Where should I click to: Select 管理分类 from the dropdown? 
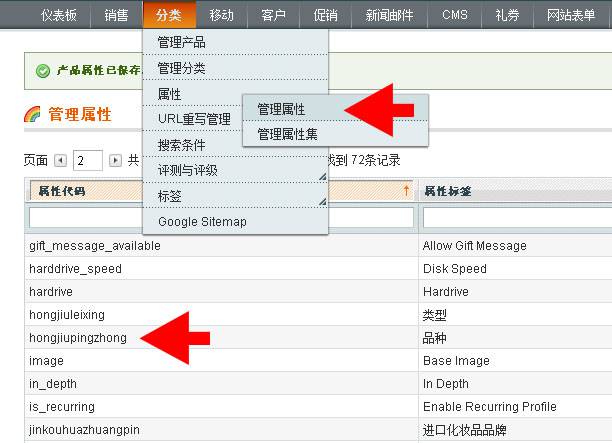[235, 68]
